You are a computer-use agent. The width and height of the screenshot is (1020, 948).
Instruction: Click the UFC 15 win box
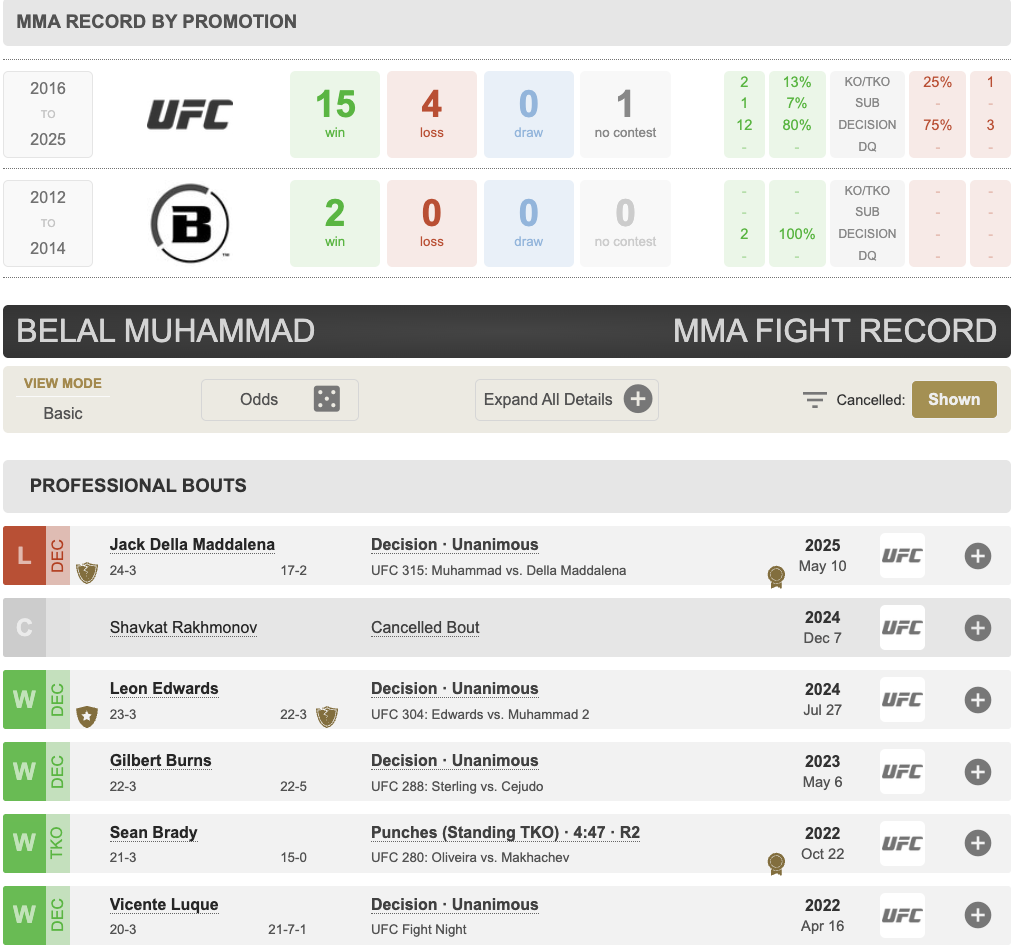click(335, 114)
